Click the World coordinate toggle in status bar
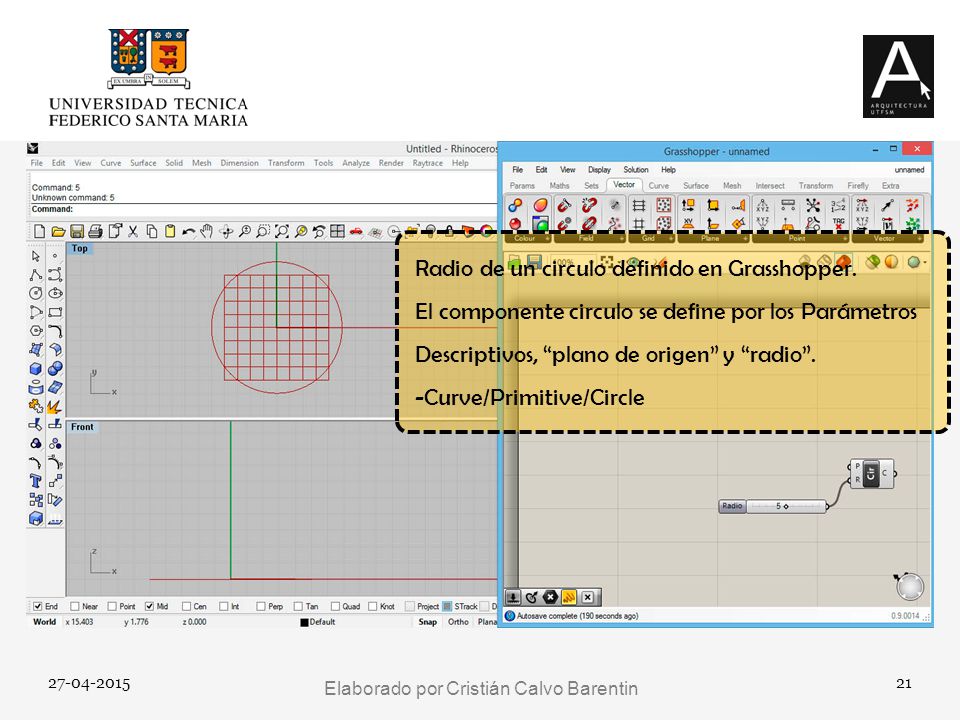Screen dimensions: 960x720 pyautogui.click(x=45, y=622)
